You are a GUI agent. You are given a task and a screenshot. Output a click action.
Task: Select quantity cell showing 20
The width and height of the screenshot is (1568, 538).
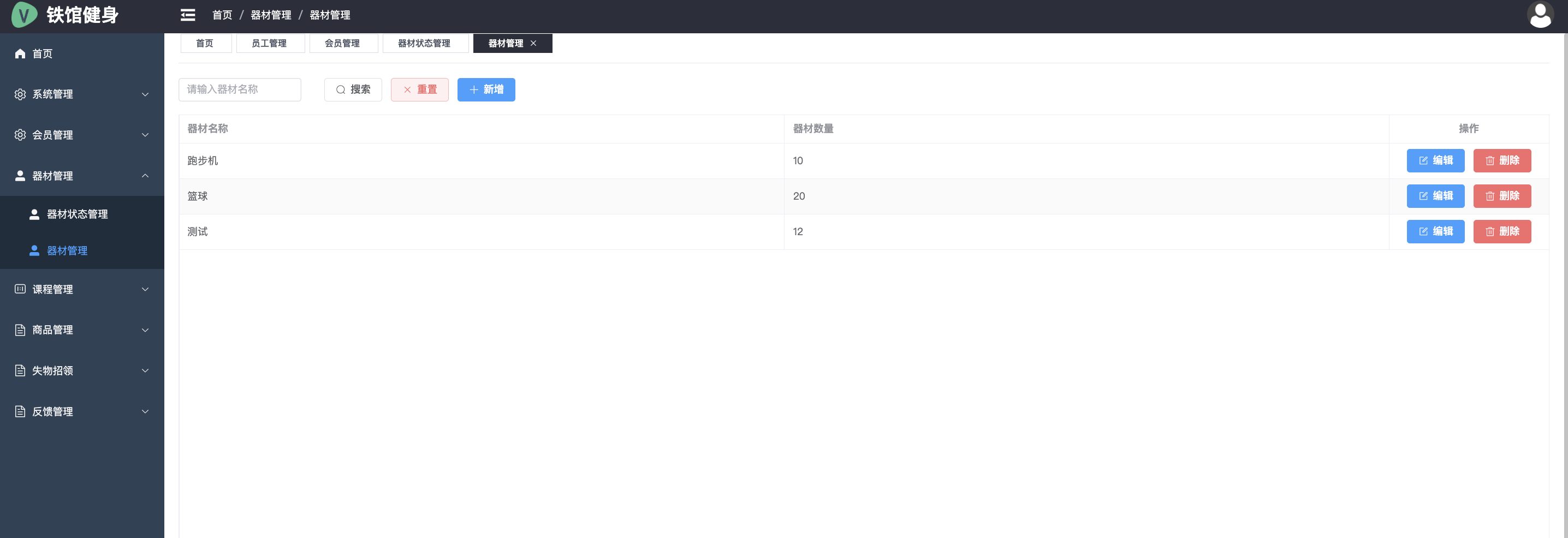pyautogui.click(x=1086, y=196)
